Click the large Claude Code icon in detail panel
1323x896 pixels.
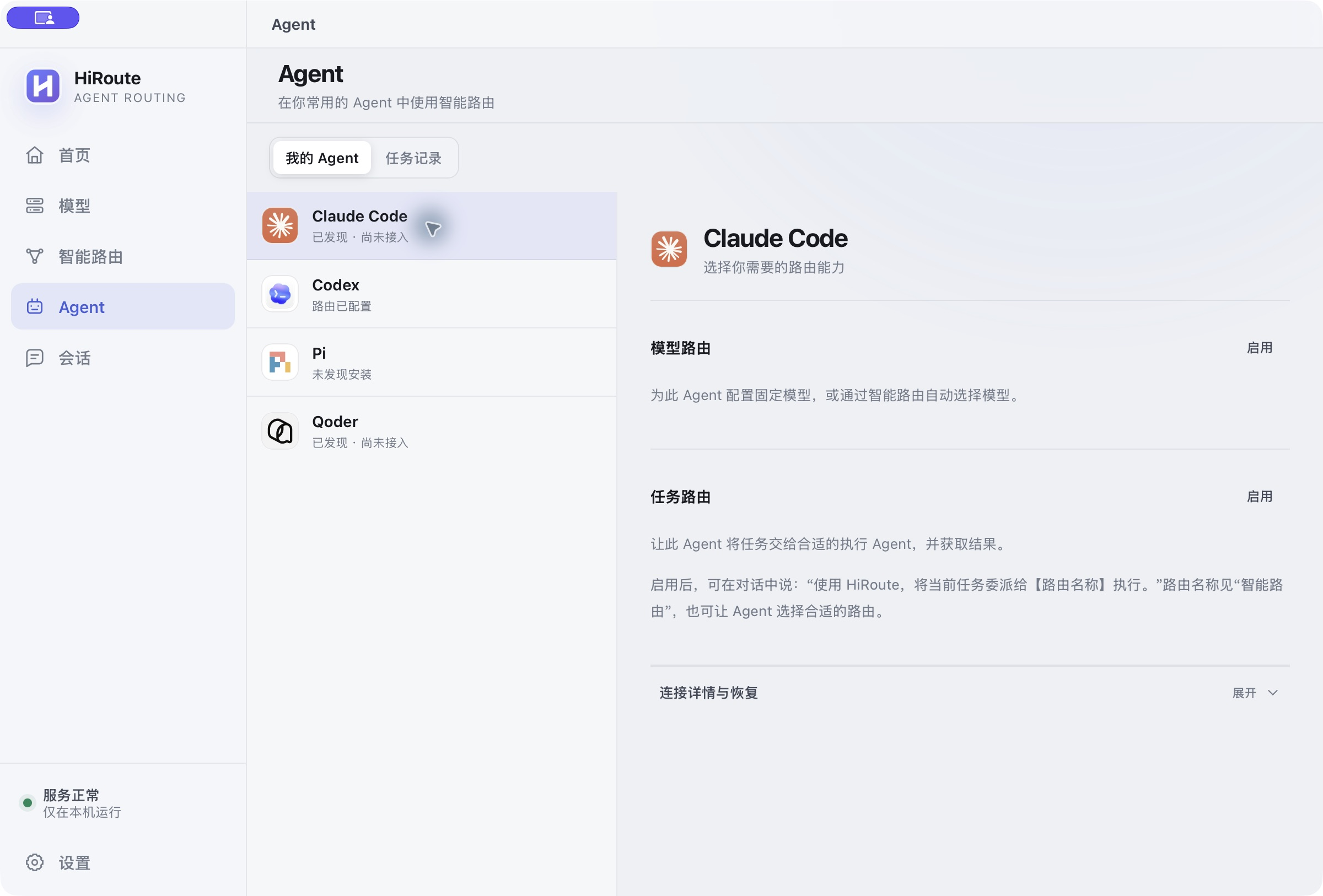click(669, 249)
